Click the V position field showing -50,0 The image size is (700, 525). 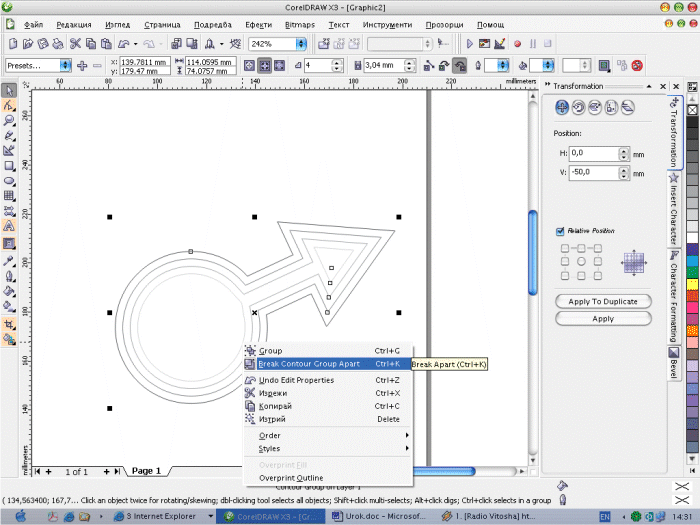click(594, 172)
